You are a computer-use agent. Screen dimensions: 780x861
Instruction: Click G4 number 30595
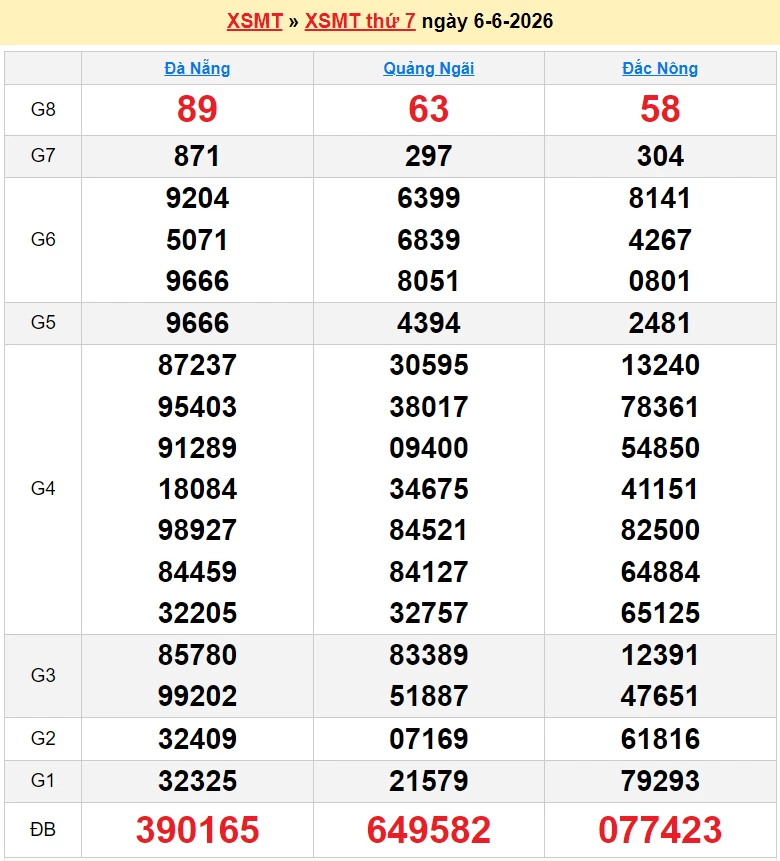click(428, 365)
